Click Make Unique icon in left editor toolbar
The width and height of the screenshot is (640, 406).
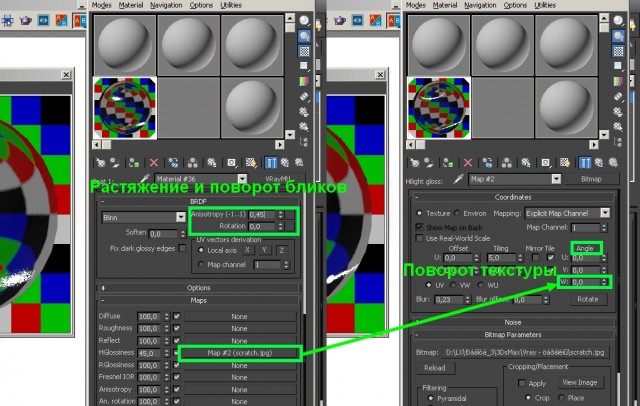(x=193, y=163)
